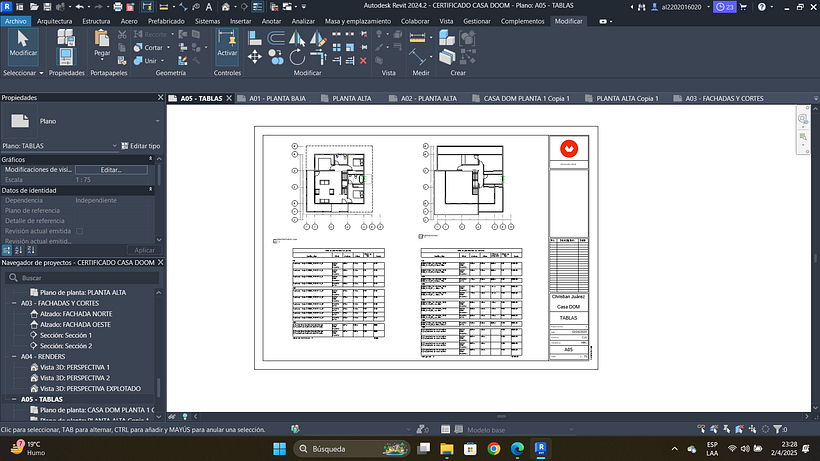The width and height of the screenshot is (820, 461).
Task: Open Google Chrome from taskbar
Action: coord(494,448)
